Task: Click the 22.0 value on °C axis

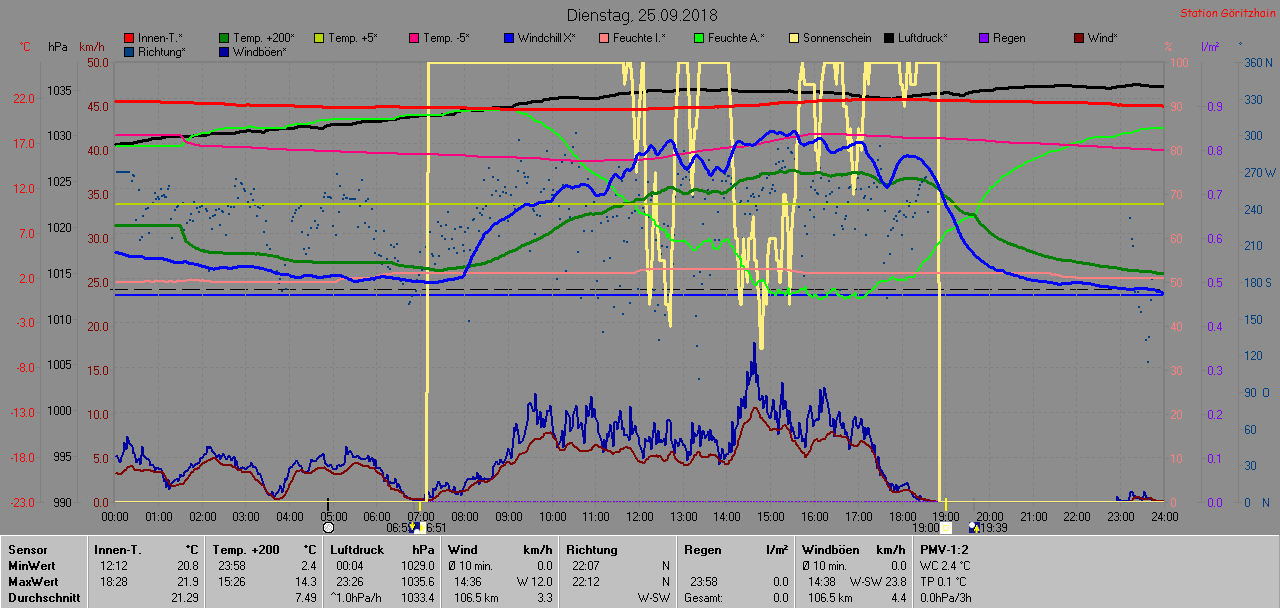Action: pos(25,98)
